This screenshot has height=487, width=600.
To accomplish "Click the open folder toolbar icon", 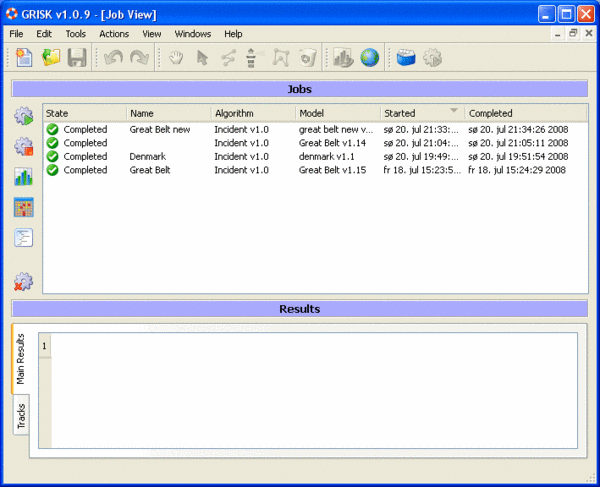I will pyautogui.click(x=50, y=59).
